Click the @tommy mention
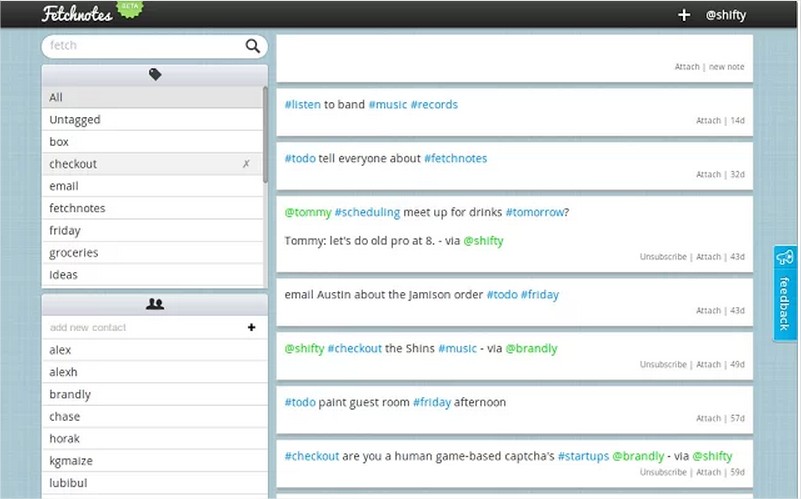The height and width of the screenshot is (499, 801). (x=308, y=212)
